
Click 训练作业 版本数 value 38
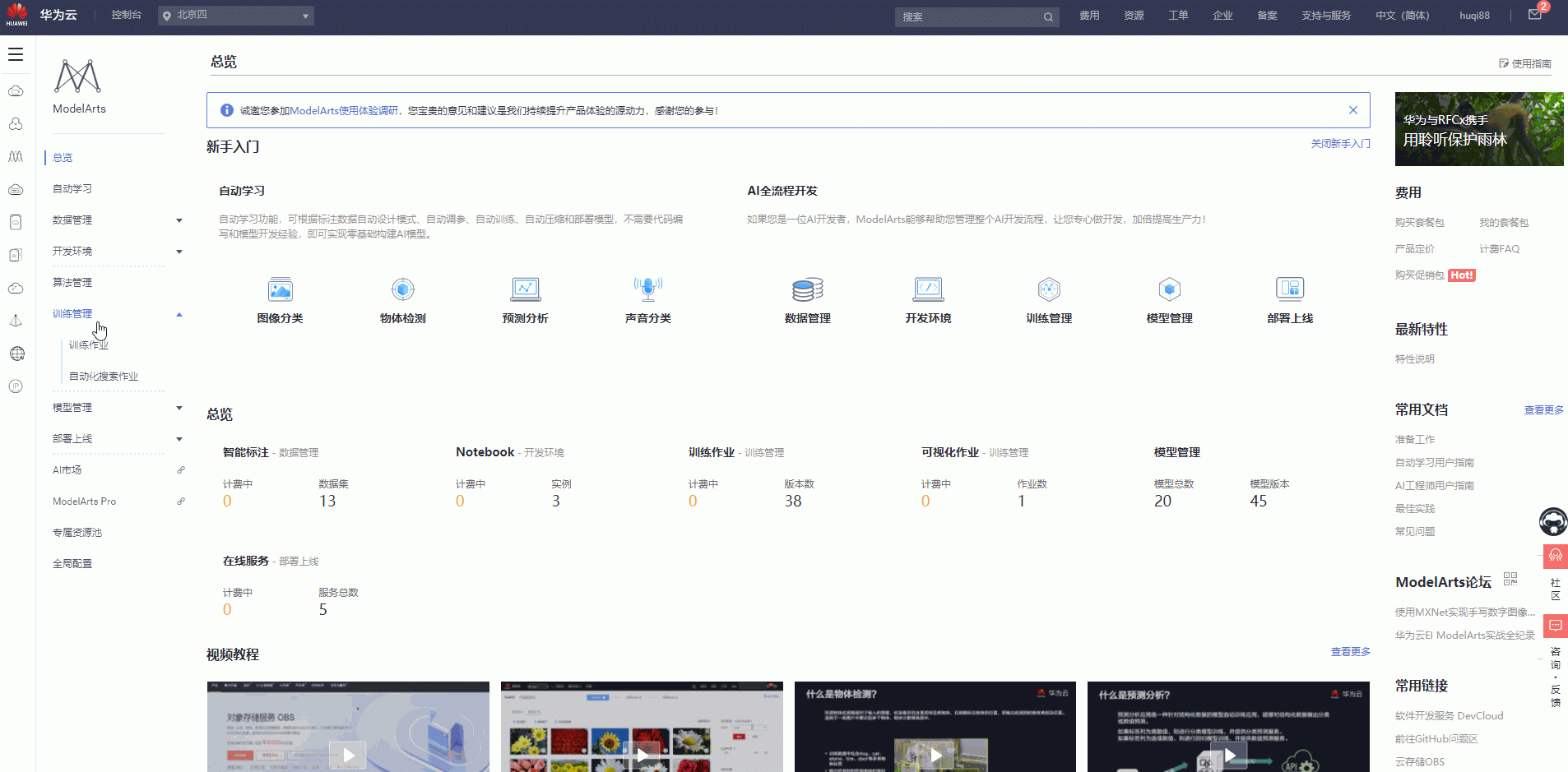click(793, 502)
